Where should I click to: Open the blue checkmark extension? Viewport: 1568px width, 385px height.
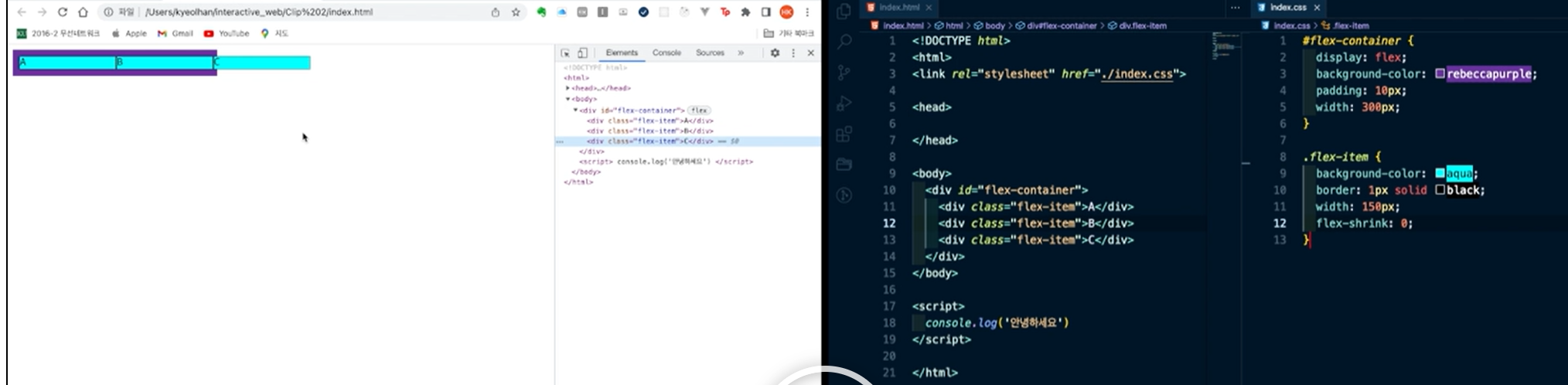click(643, 12)
